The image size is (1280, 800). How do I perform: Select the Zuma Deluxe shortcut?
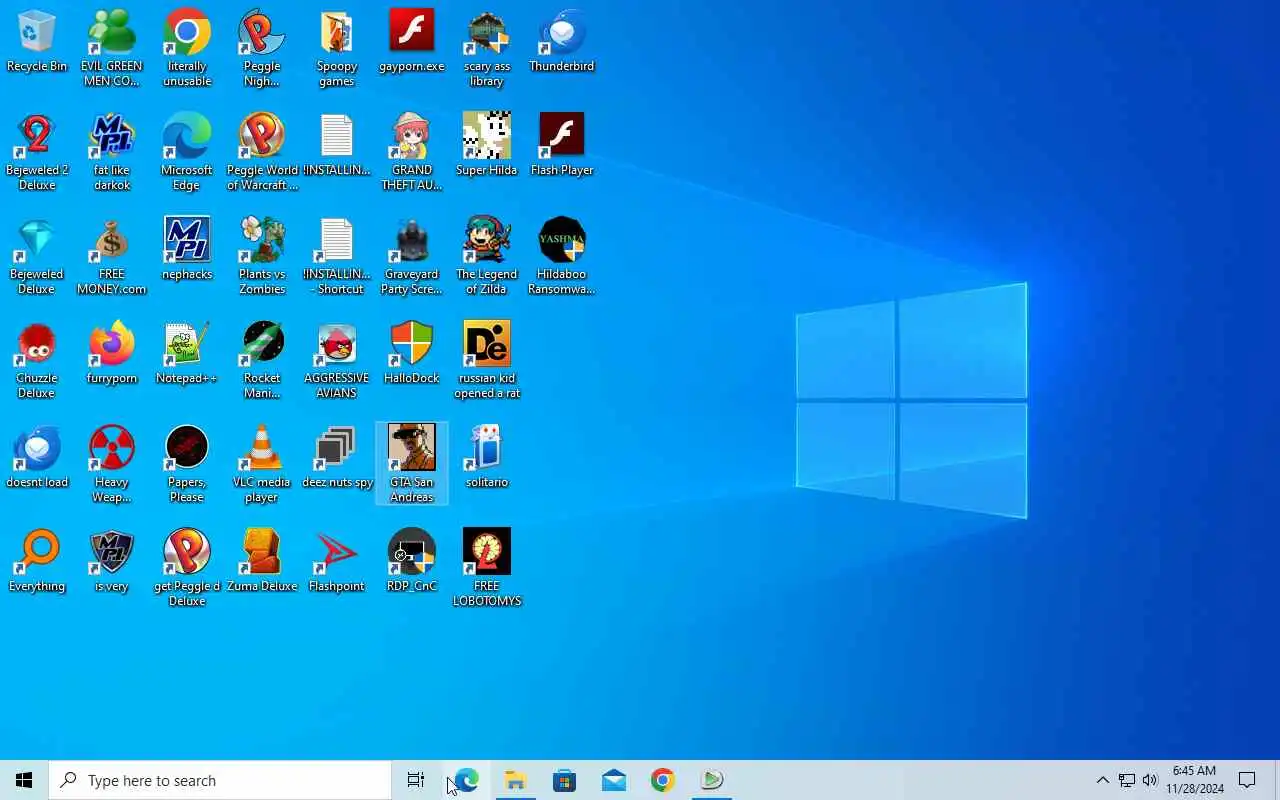[x=262, y=562]
